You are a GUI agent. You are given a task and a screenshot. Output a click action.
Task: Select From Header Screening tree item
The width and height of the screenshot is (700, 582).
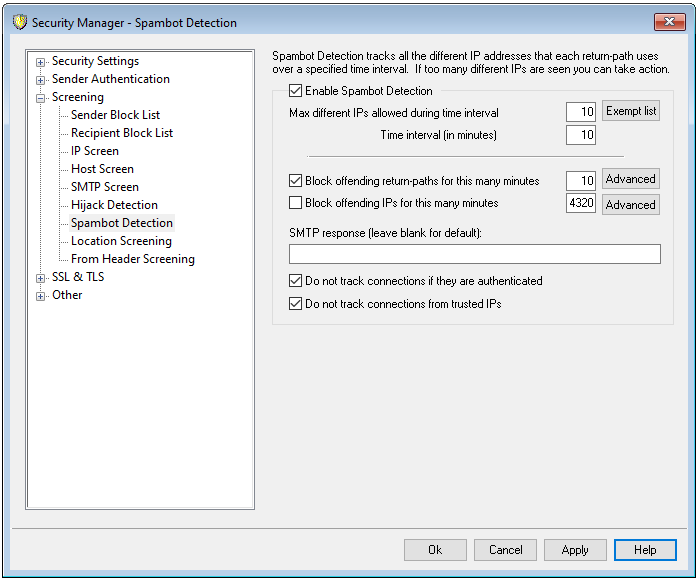pos(132,259)
